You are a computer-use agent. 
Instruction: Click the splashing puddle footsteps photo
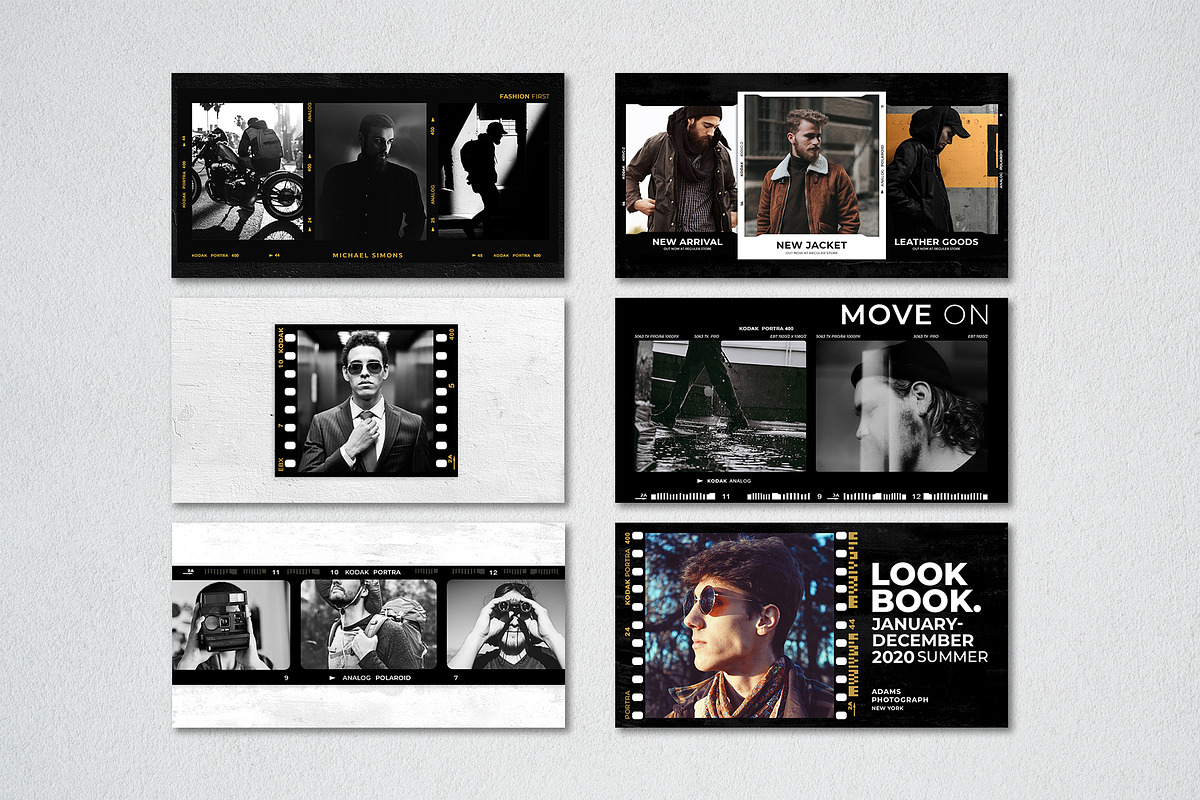point(721,406)
